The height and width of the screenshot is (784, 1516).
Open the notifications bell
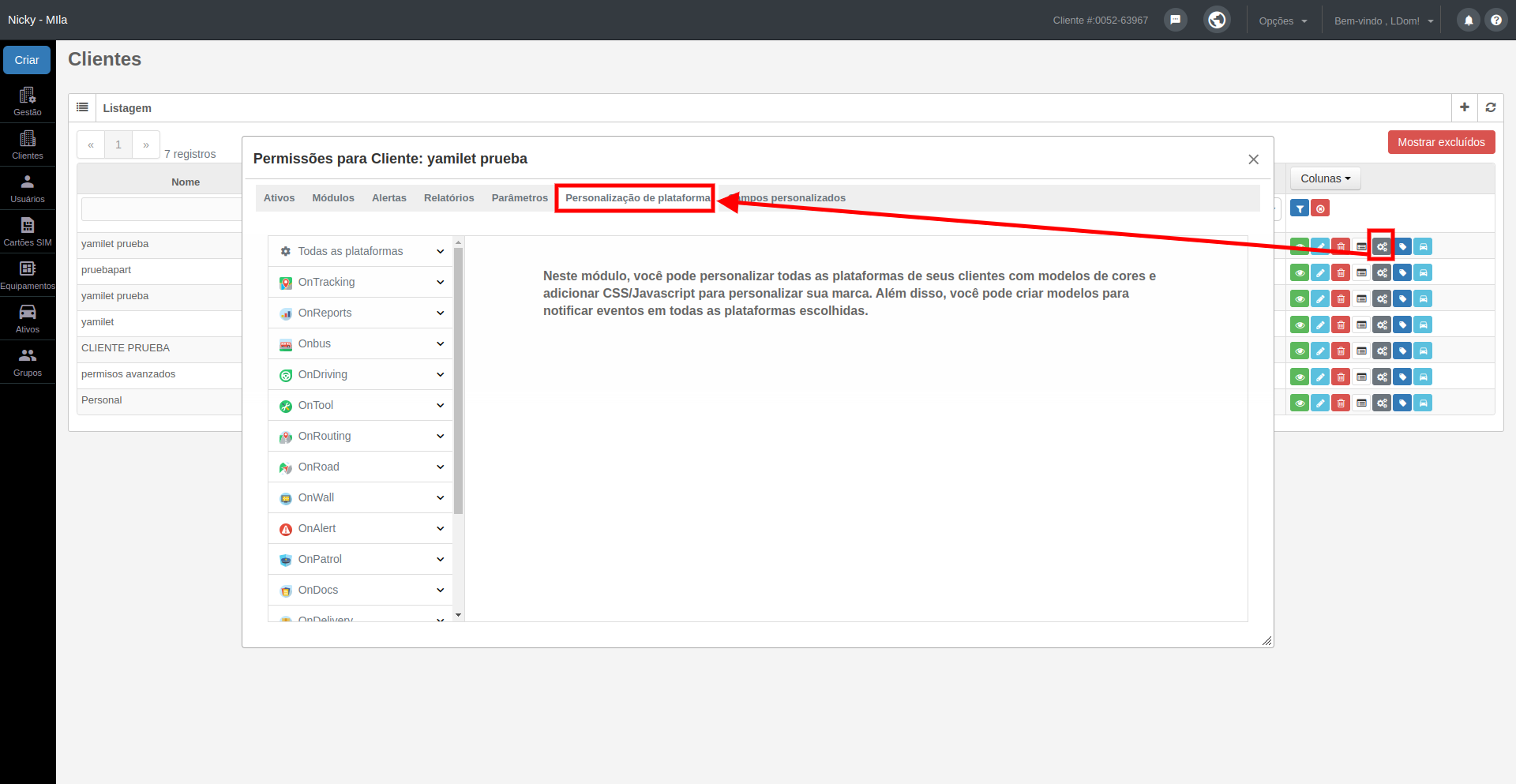click(1469, 21)
